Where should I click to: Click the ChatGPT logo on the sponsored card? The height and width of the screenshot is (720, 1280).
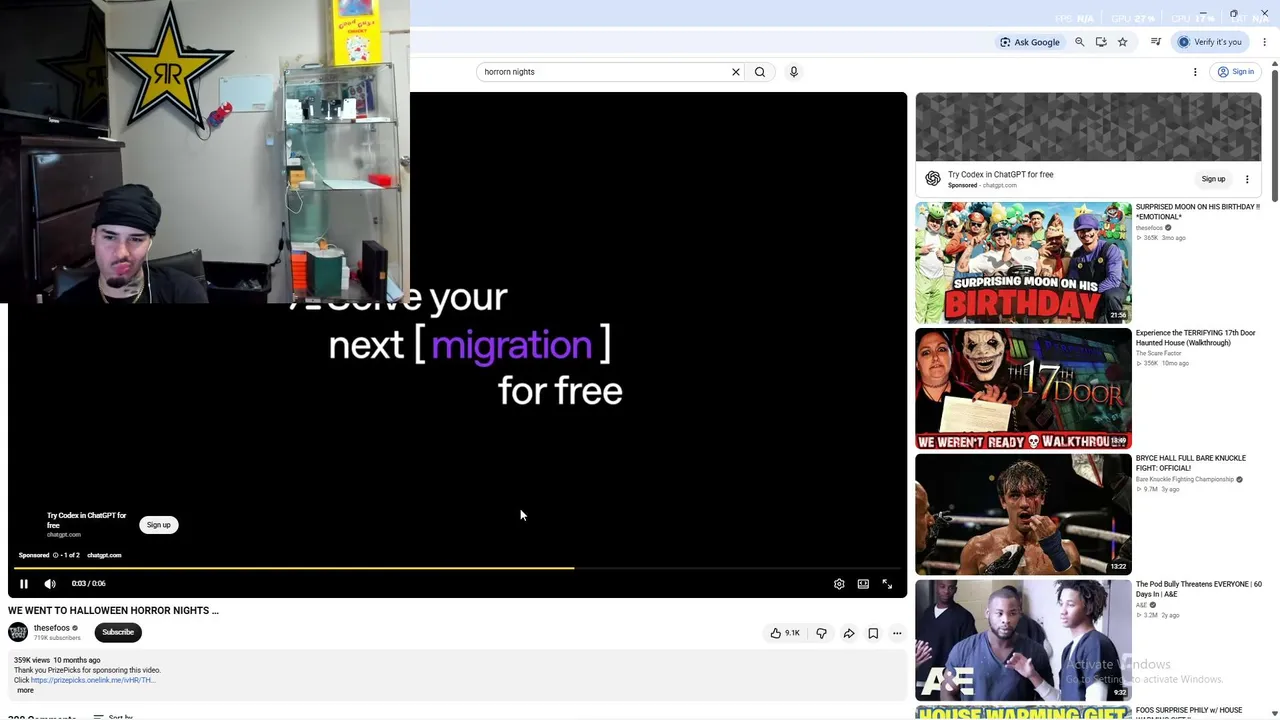(x=933, y=179)
